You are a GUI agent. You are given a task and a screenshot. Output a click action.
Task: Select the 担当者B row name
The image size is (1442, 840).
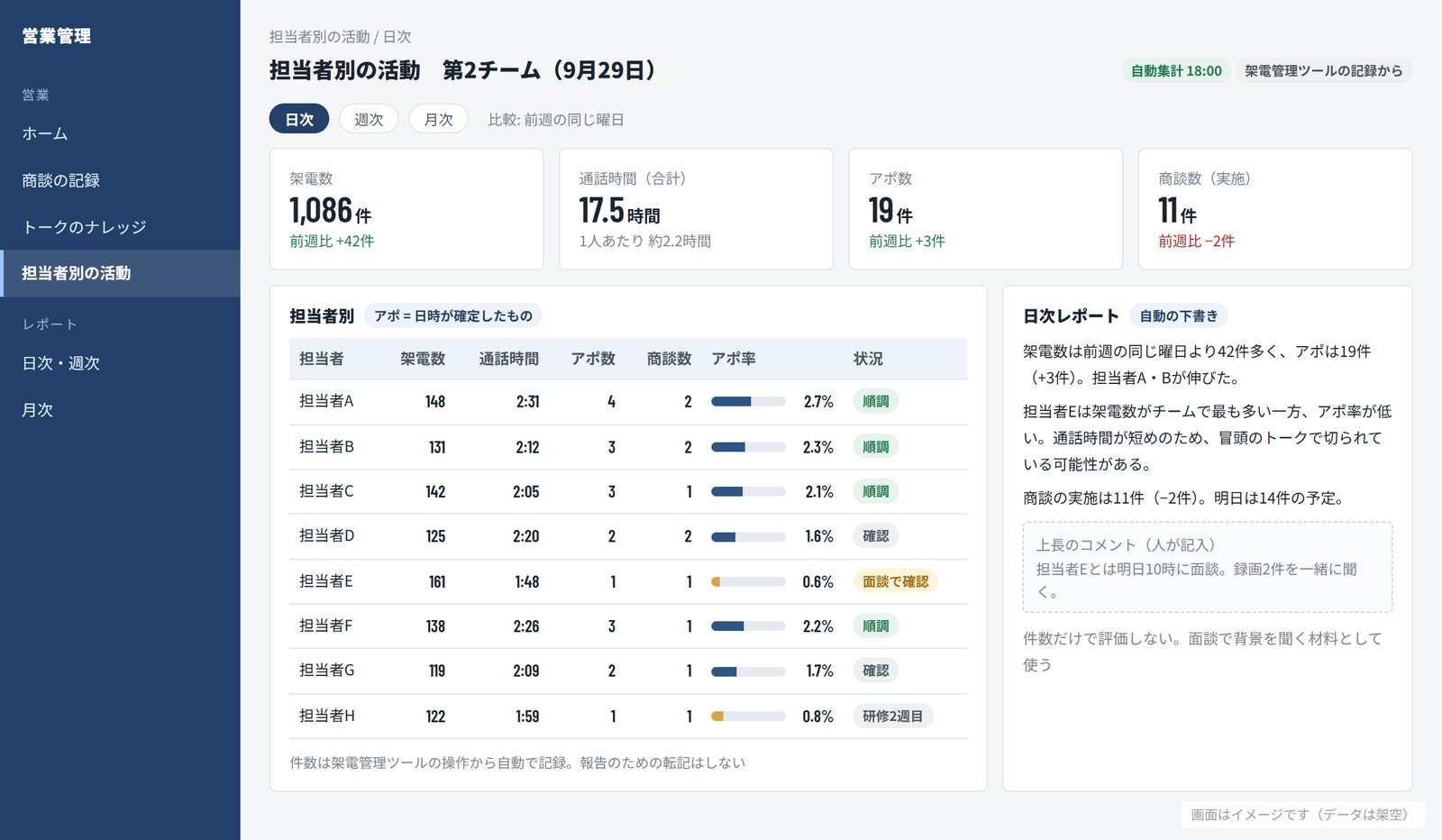(326, 446)
